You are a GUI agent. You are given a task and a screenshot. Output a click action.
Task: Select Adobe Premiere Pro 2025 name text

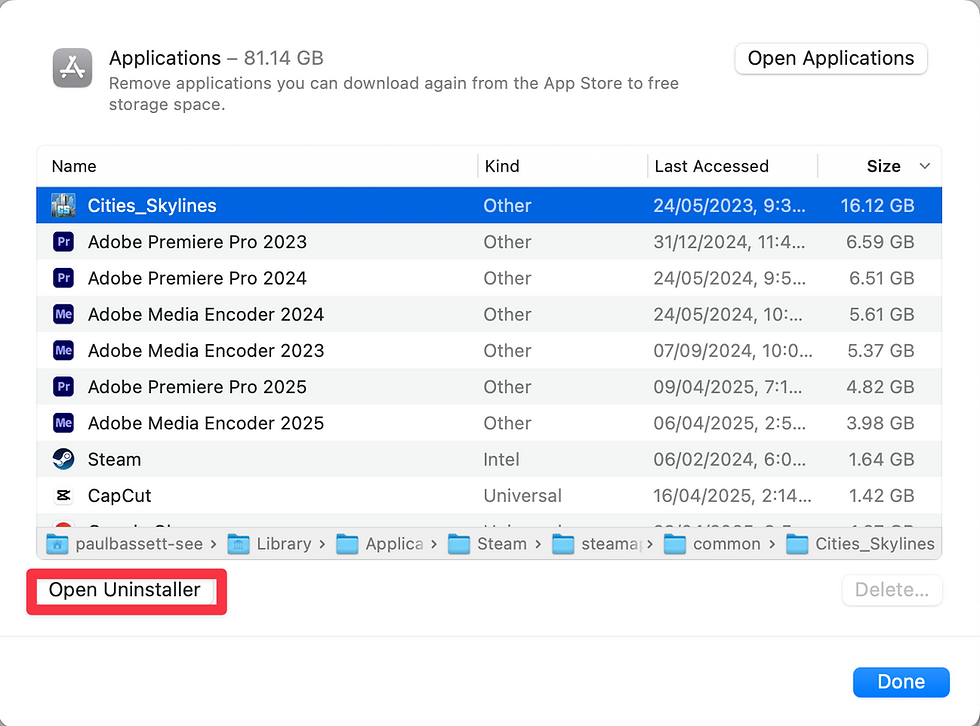(x=198, y=387)
